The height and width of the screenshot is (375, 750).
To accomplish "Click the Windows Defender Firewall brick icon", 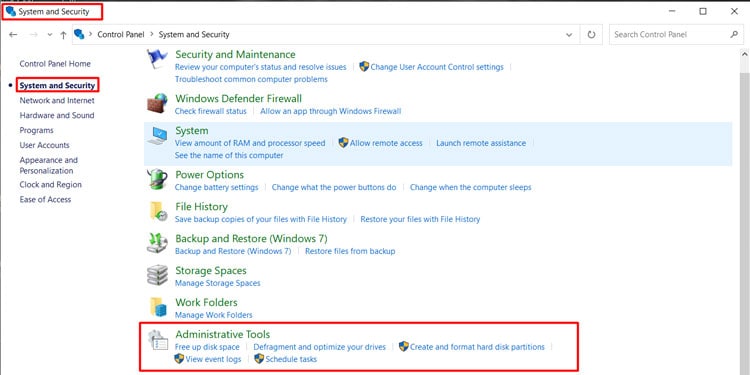I will coord(157,103).
